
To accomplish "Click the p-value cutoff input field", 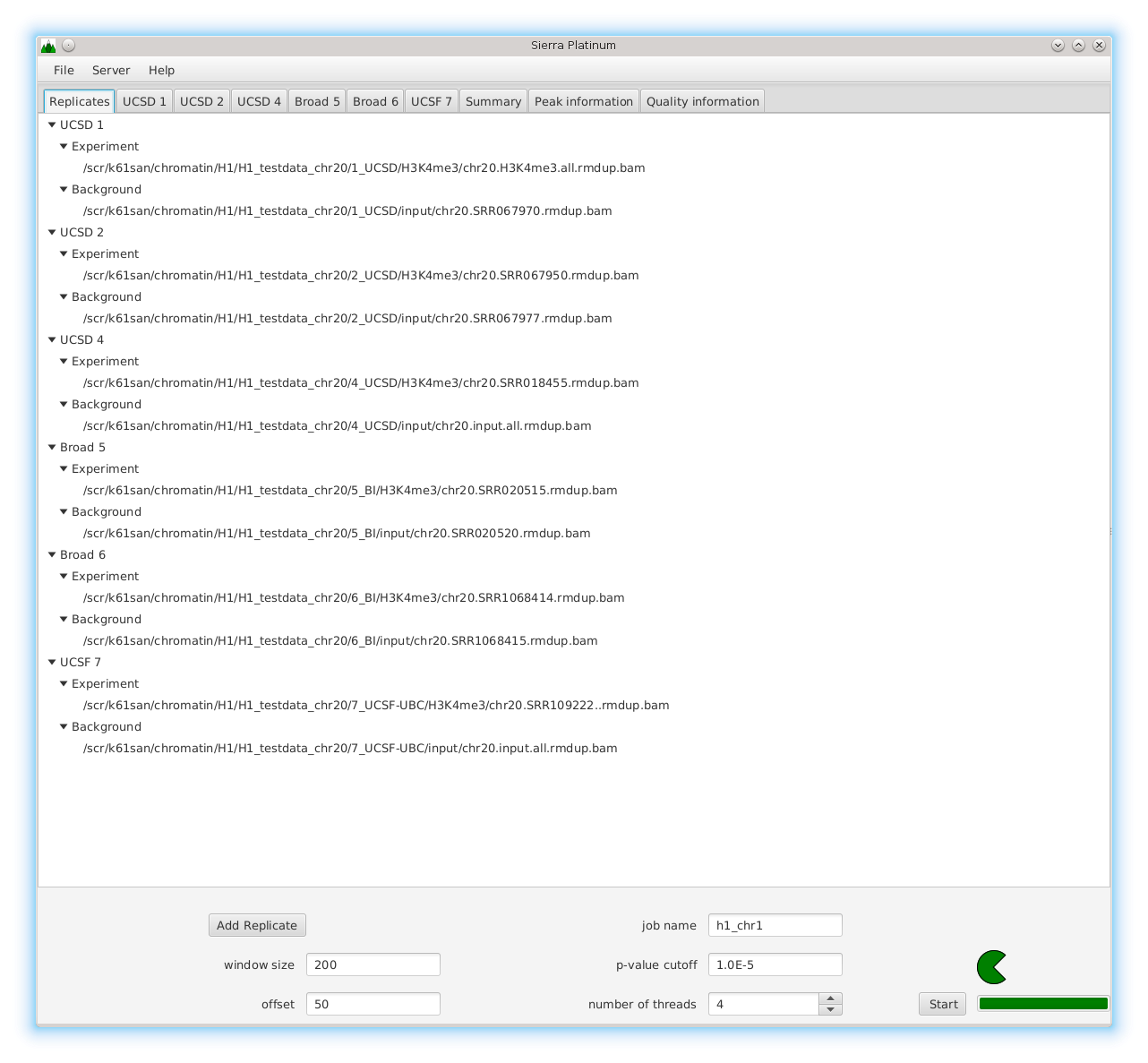I will click(x=775, y=964).
